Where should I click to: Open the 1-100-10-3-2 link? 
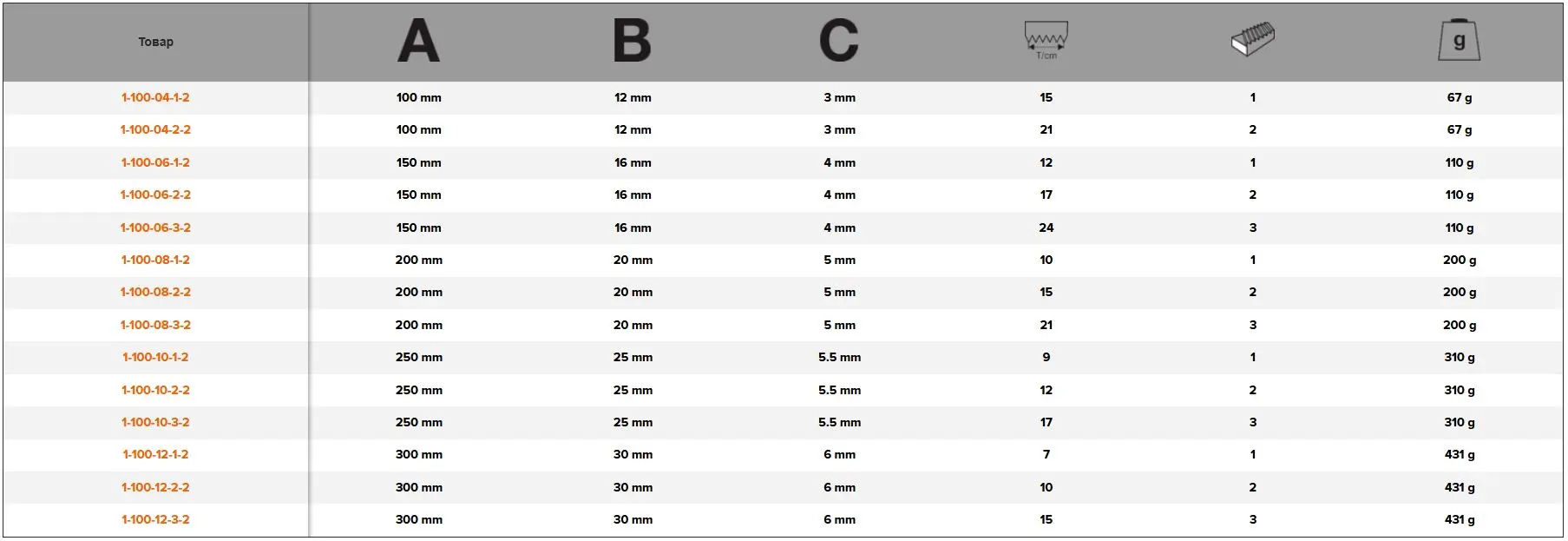tap(155, 422)
